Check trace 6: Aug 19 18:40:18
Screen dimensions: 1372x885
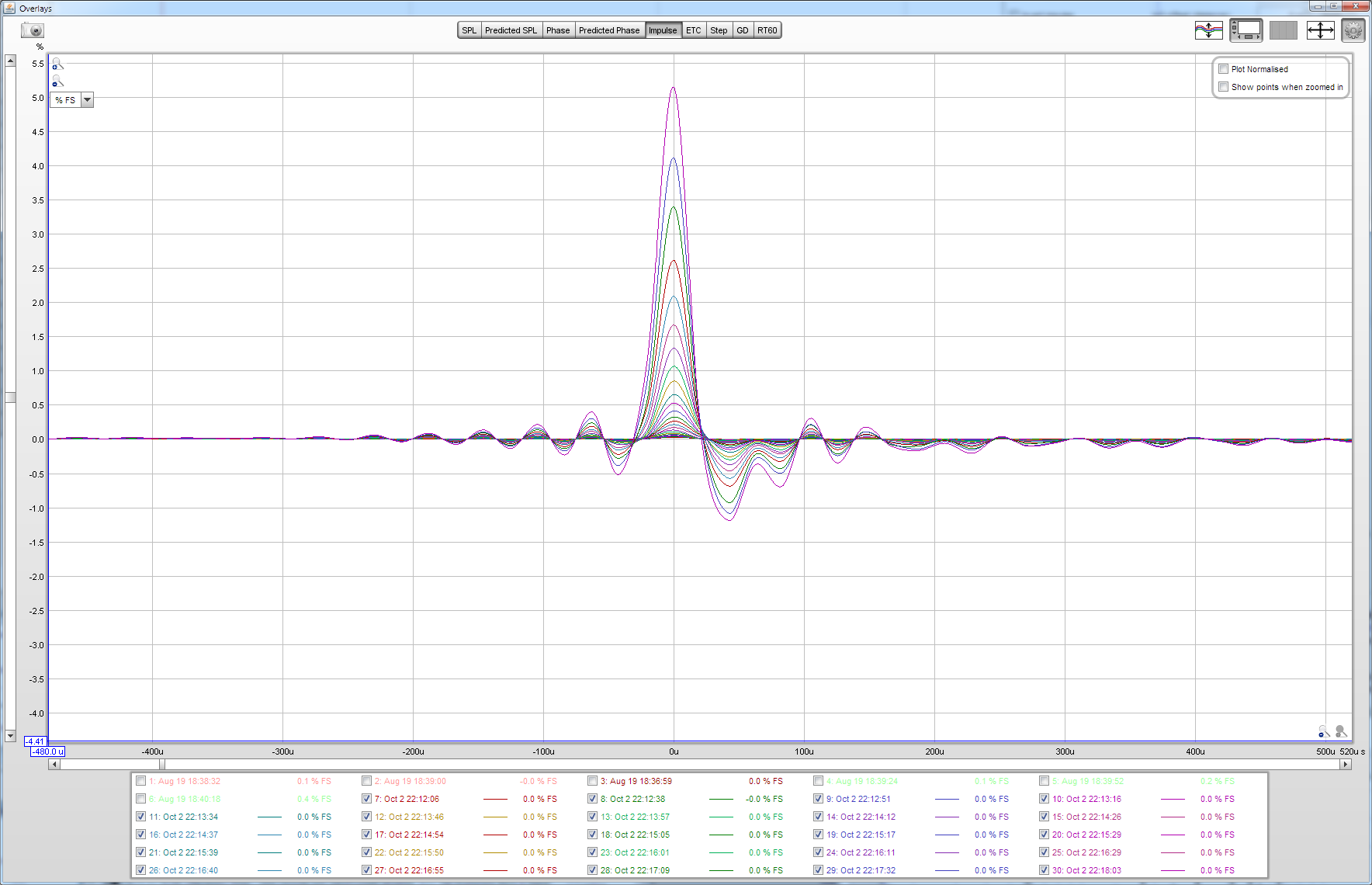pos(141,799)
